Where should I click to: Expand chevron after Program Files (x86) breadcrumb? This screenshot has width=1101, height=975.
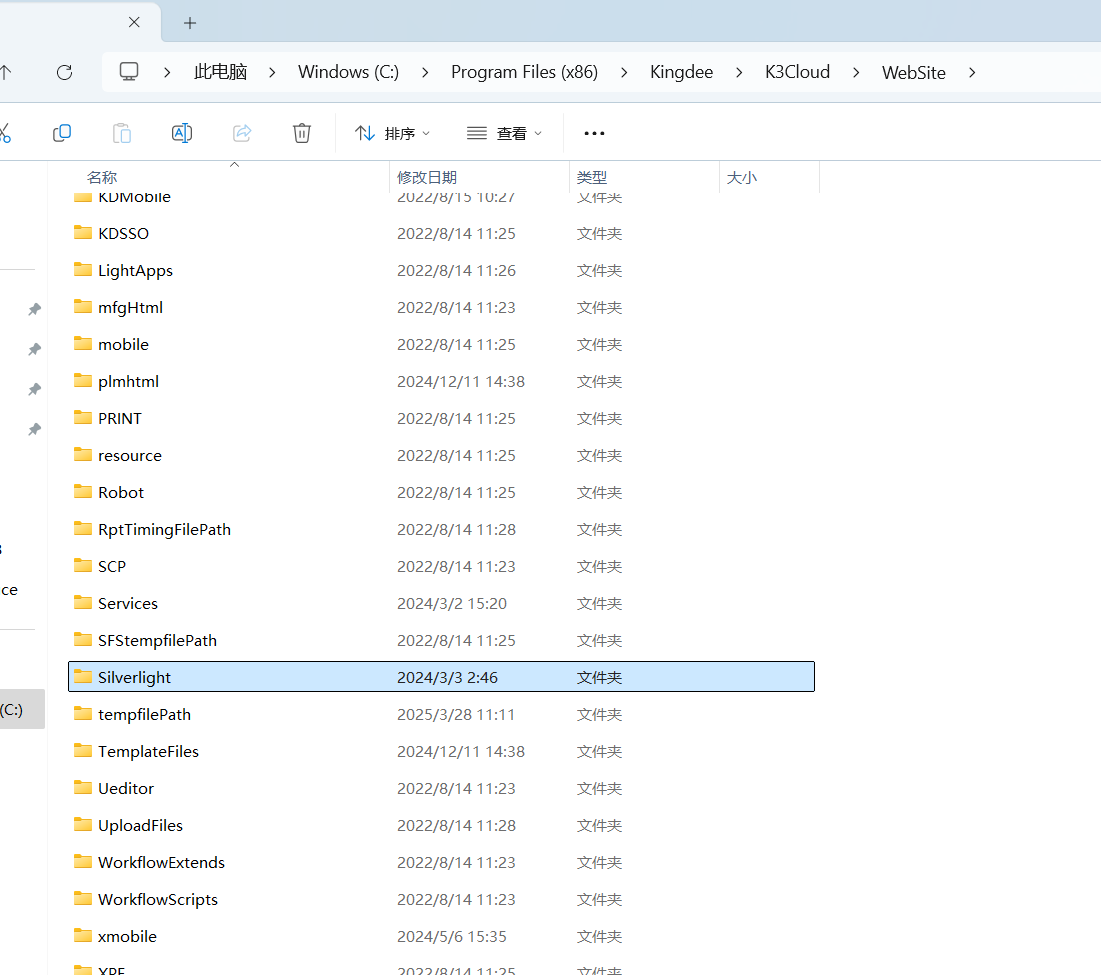(x=624, y=72)
